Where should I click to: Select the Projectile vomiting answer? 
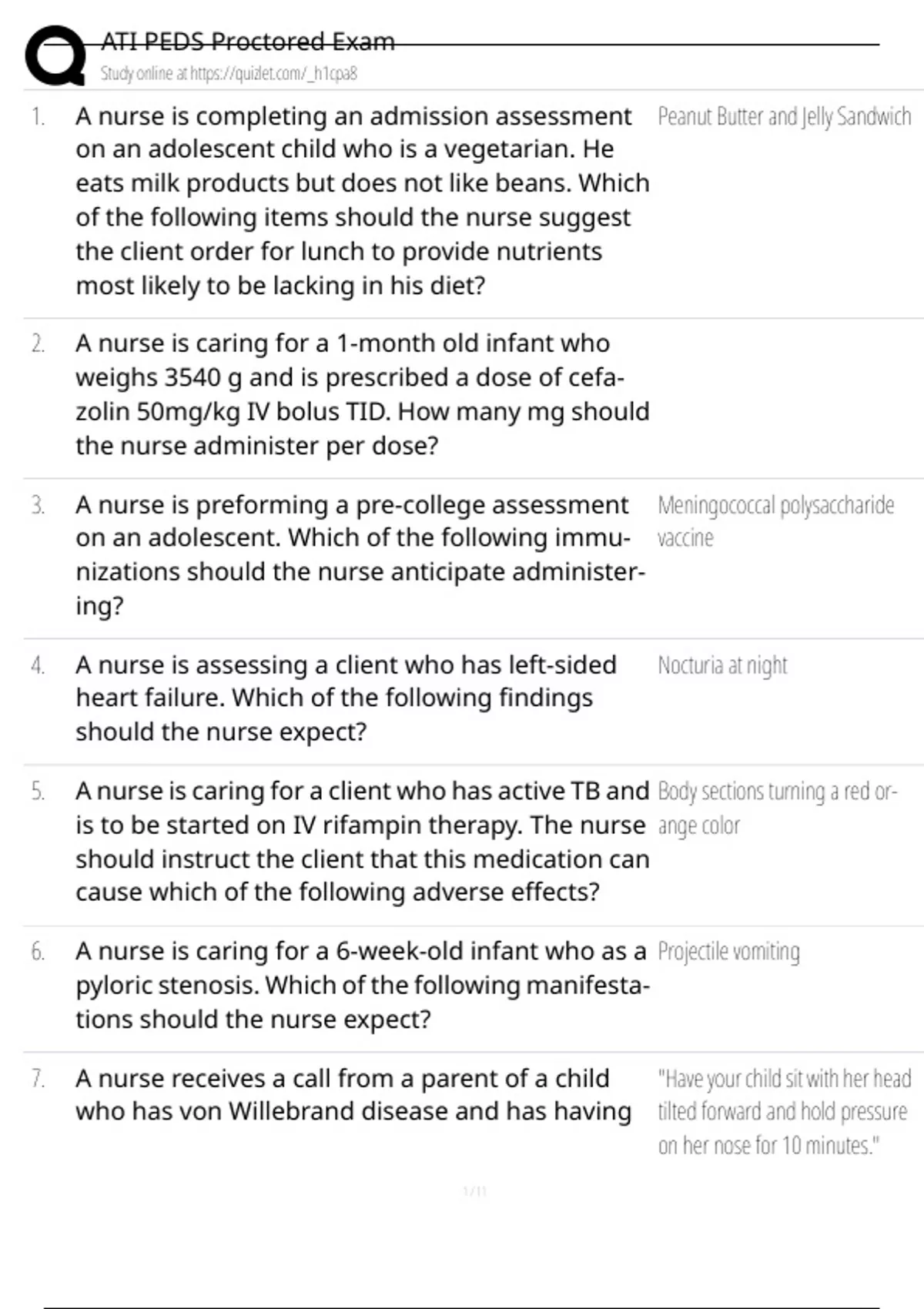[x=728, y=952]
